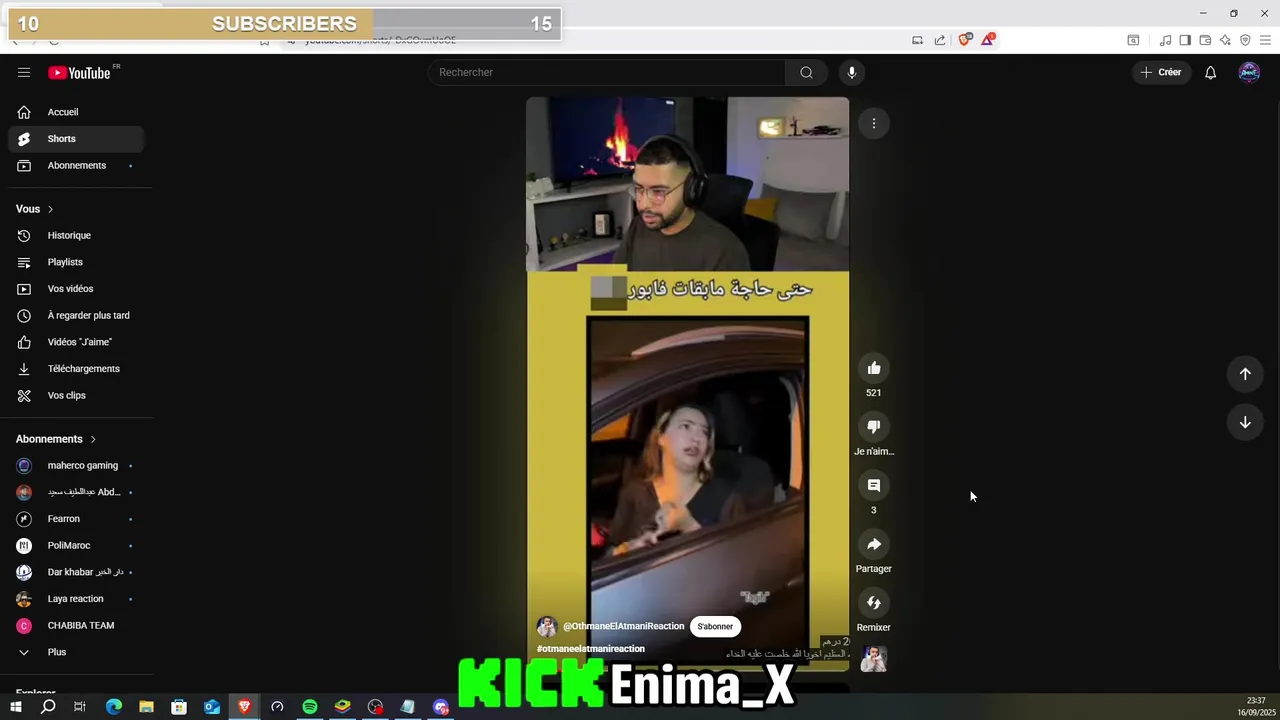Remix this Short
This screenshot has width=1280, height=720.
click(x=874, y=602)
